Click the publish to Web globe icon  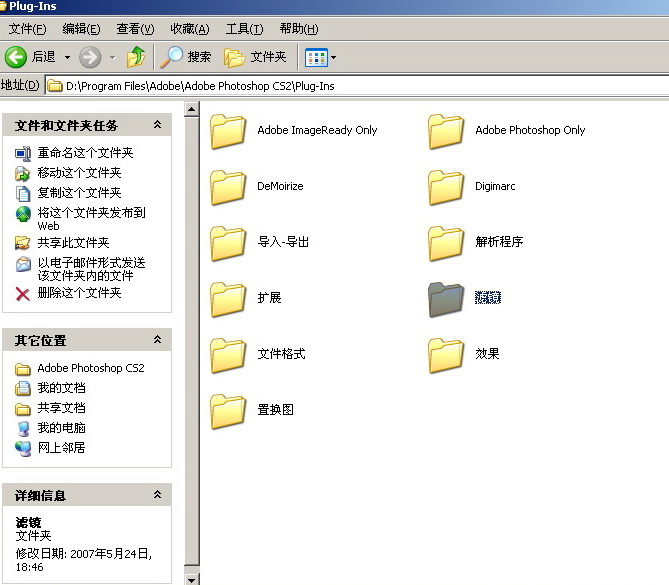pyautogui.click(x=23, y=214)
